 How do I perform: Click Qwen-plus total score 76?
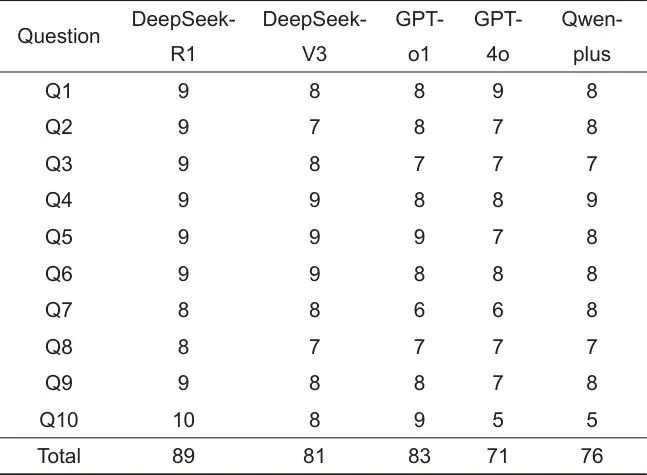click(x=593, y=456)
